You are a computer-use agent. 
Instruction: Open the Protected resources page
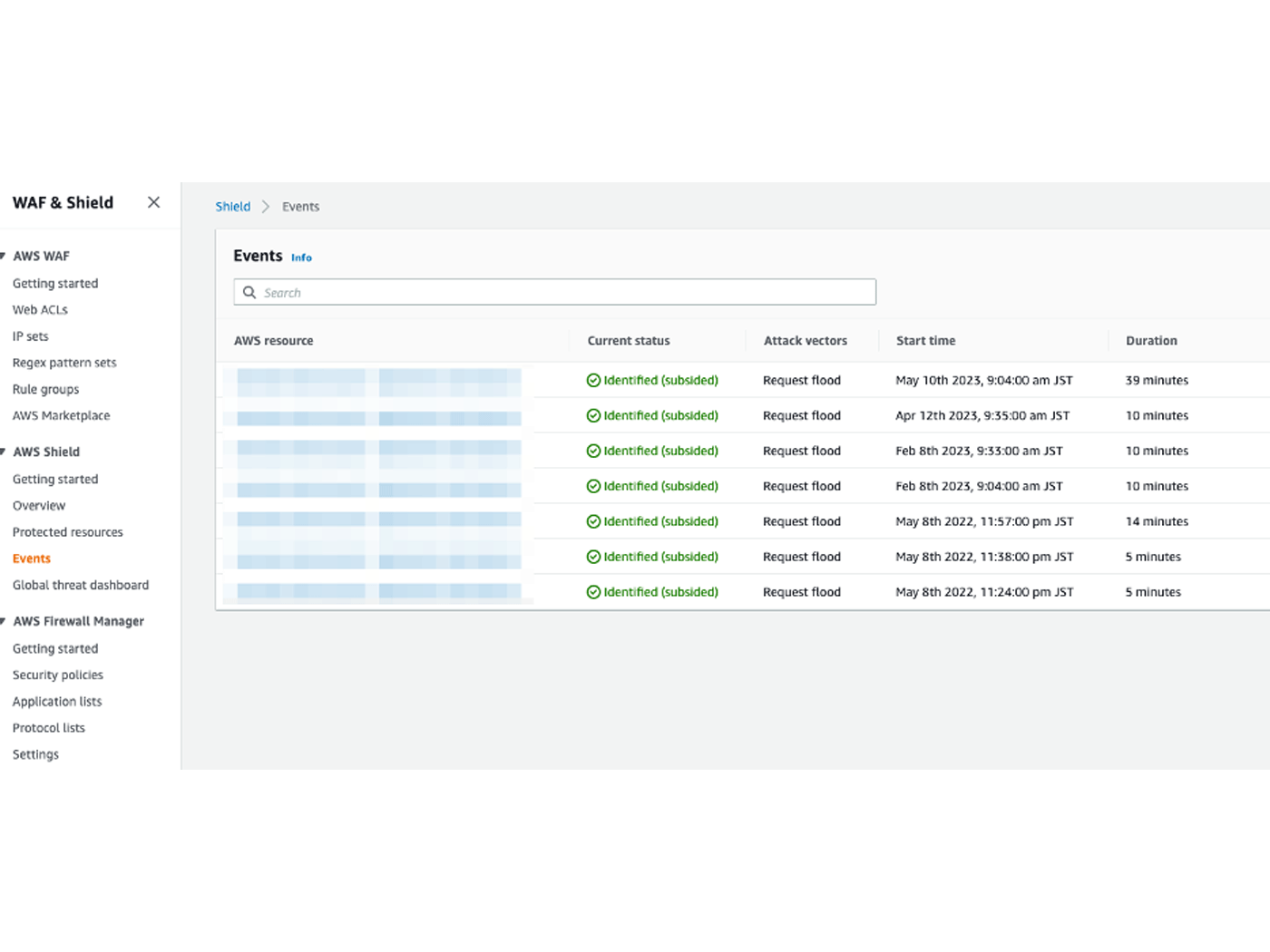click(x=67, y=532)
